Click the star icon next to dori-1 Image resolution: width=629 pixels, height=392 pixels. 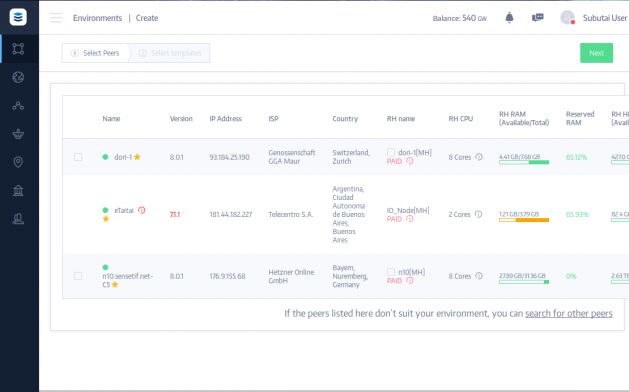tap(137, 157)
